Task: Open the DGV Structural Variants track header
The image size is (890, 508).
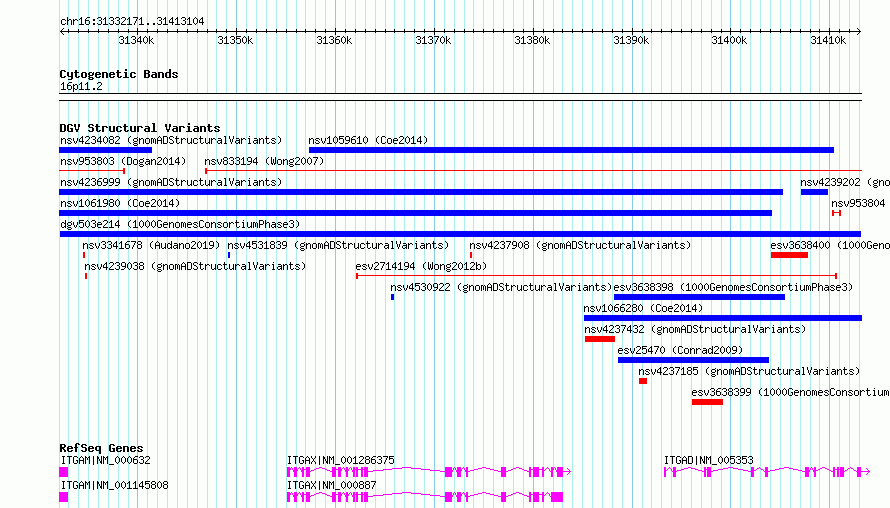Action: [140, 128]
